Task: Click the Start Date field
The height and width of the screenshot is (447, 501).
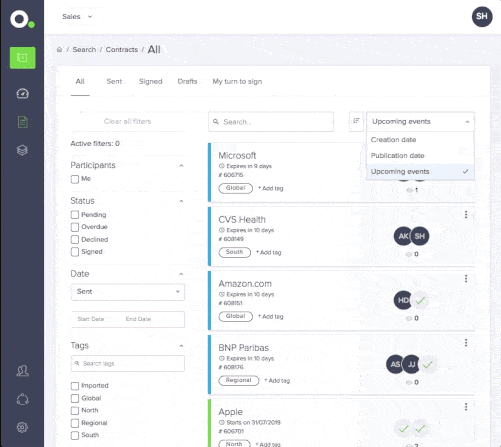Action: (x=91, y=319)
